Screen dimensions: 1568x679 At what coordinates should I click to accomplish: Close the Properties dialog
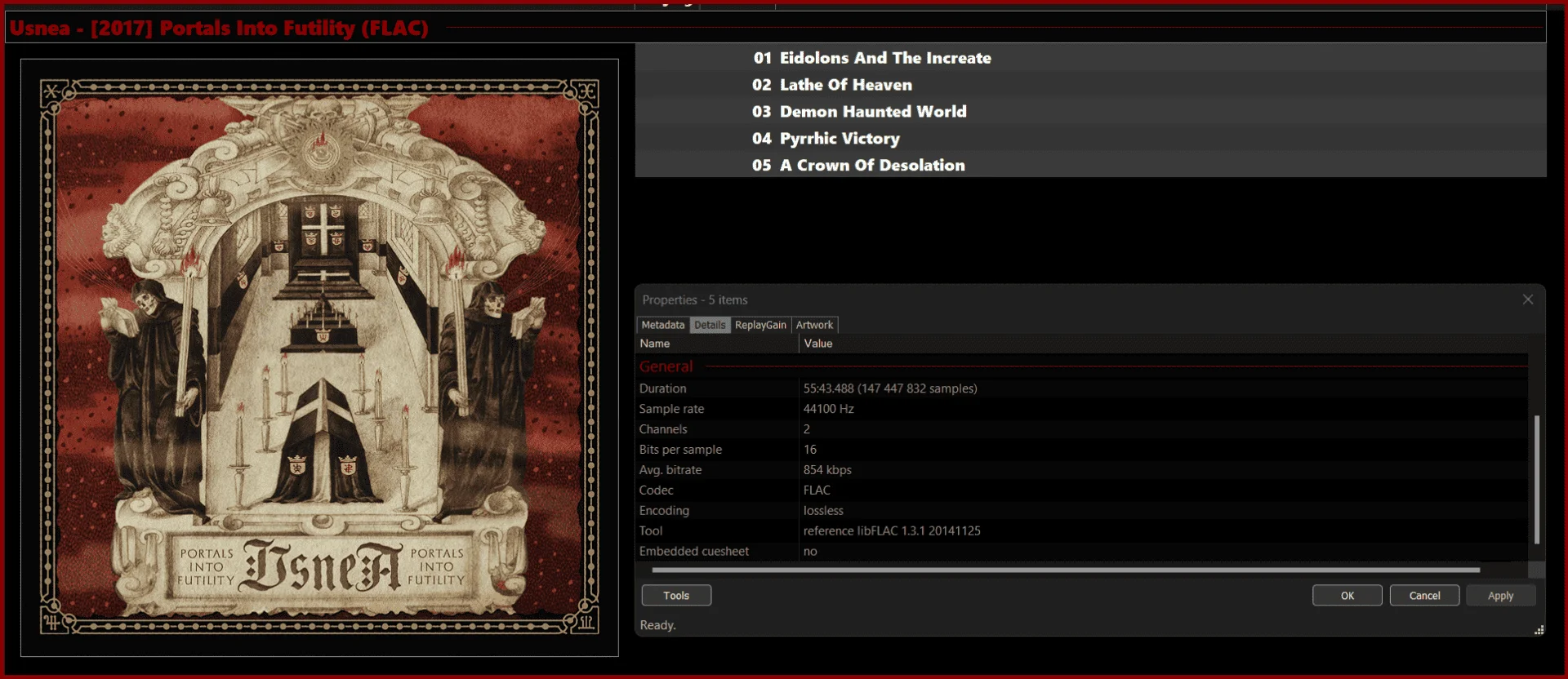(1527, 300)
